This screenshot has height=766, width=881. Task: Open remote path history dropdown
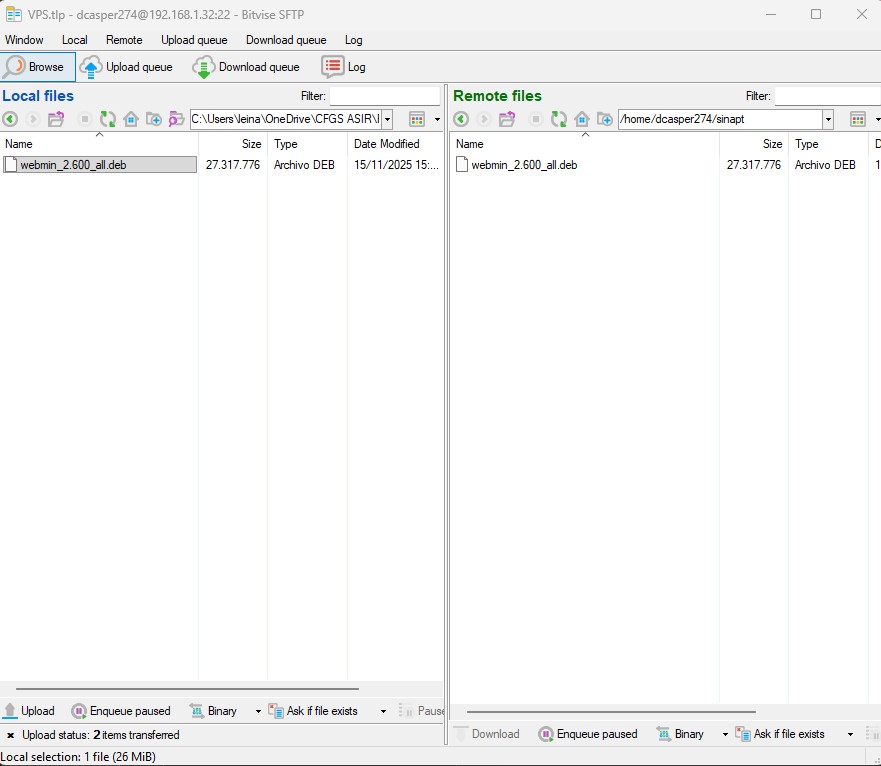click(828, 119)
